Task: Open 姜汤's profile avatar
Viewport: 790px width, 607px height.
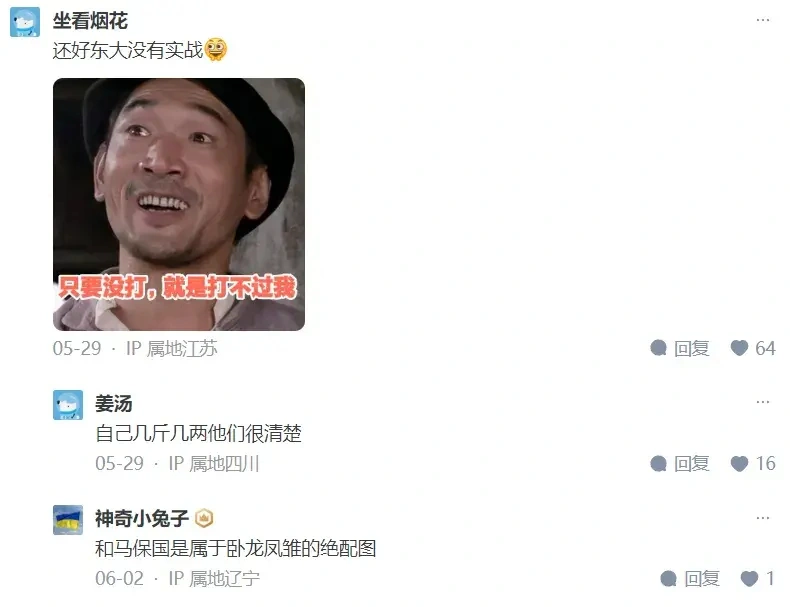Action: tap(68, 404)
